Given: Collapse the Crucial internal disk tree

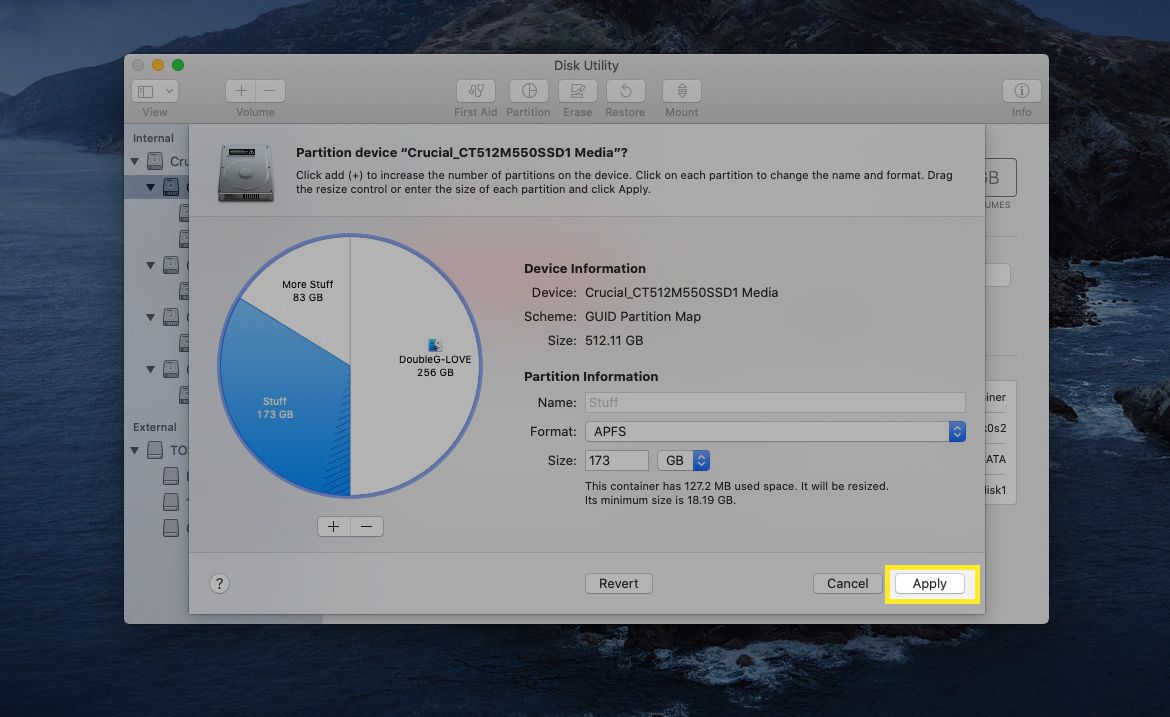Looking at the screenshot, I should click(x=136, y=161).
